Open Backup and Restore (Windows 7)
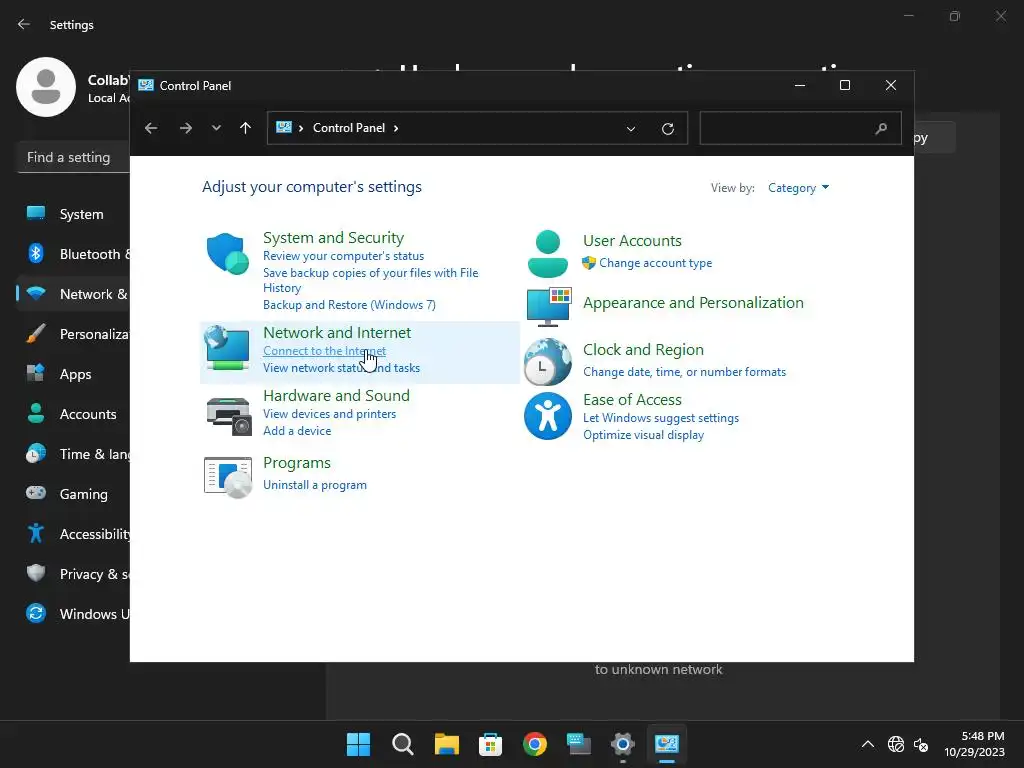Image resolution: width=1024 pixels, height=768 pixels. pos(349,305)
